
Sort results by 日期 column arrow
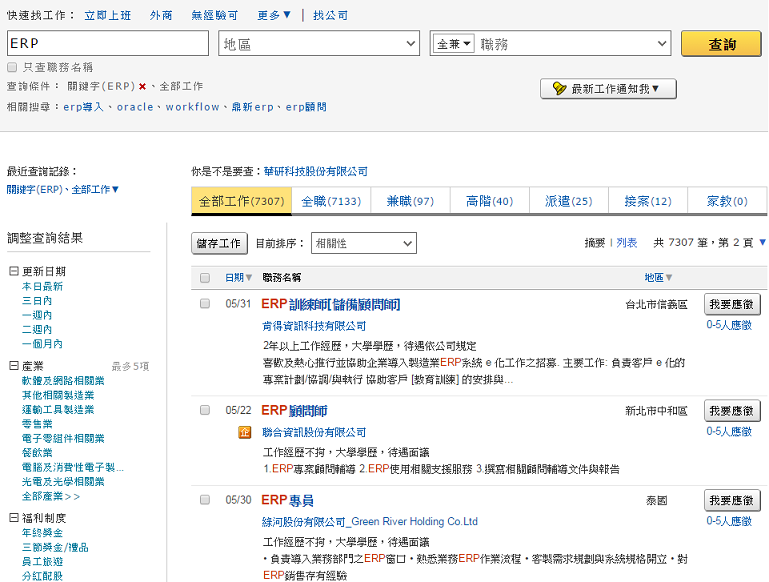tap(249, 278)
